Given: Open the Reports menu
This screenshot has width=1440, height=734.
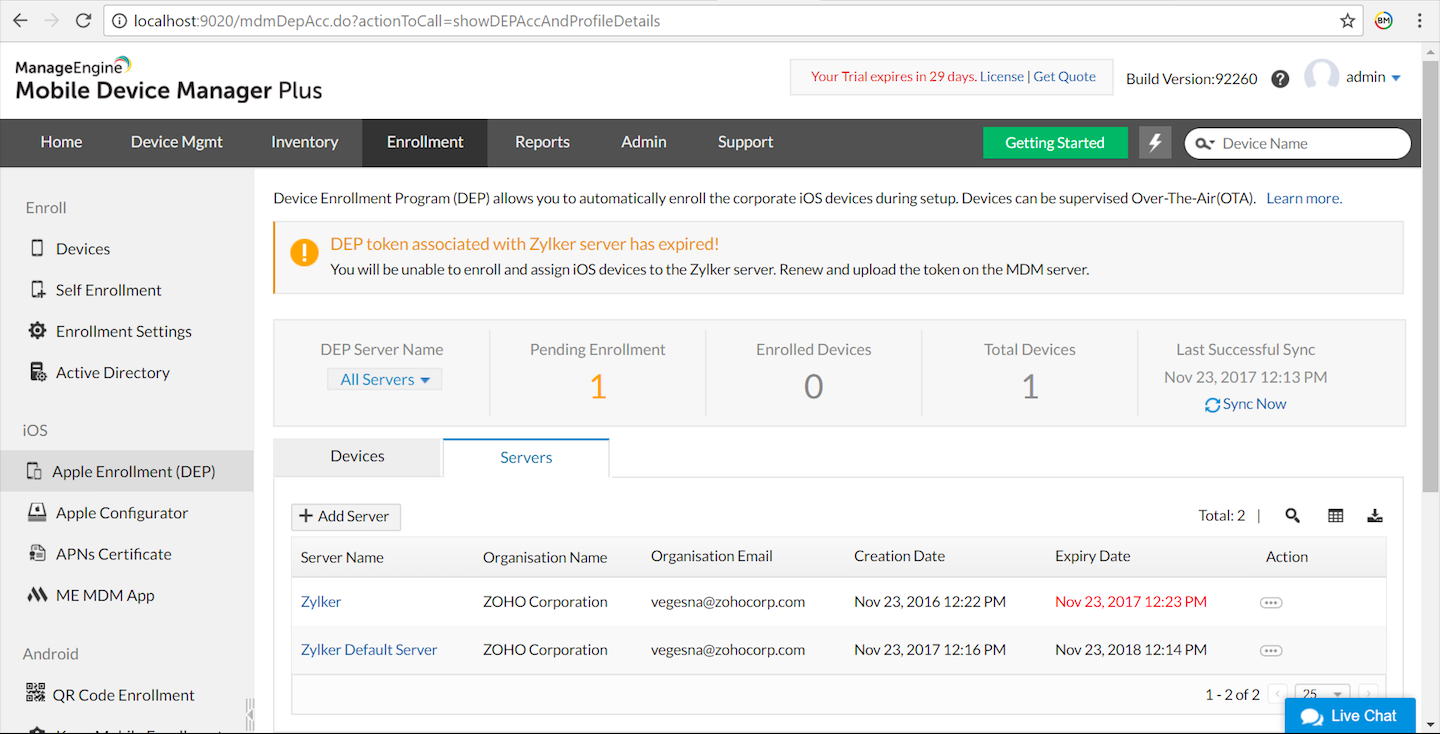Looking at the screenshot, I should 542,143.
